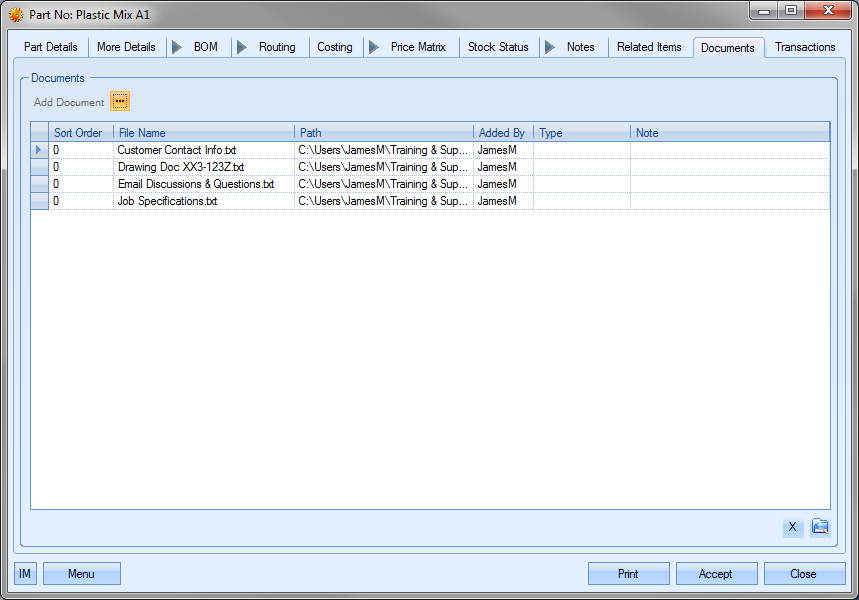
Task: Select file name Customer Contact Info.txt
Action: tap(177, 150)
